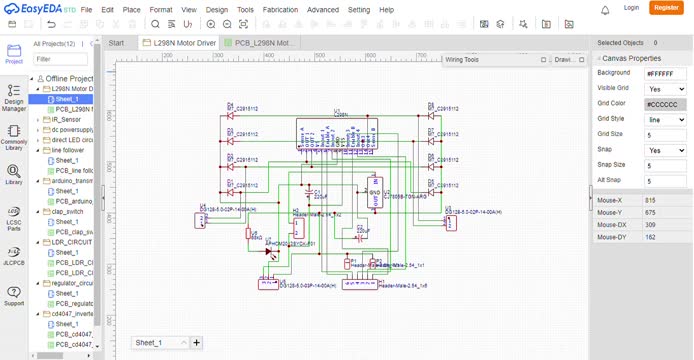Switch to the PCB_L298N Mot... tab
The image size is (694, 360).
(x=259, y=43)
